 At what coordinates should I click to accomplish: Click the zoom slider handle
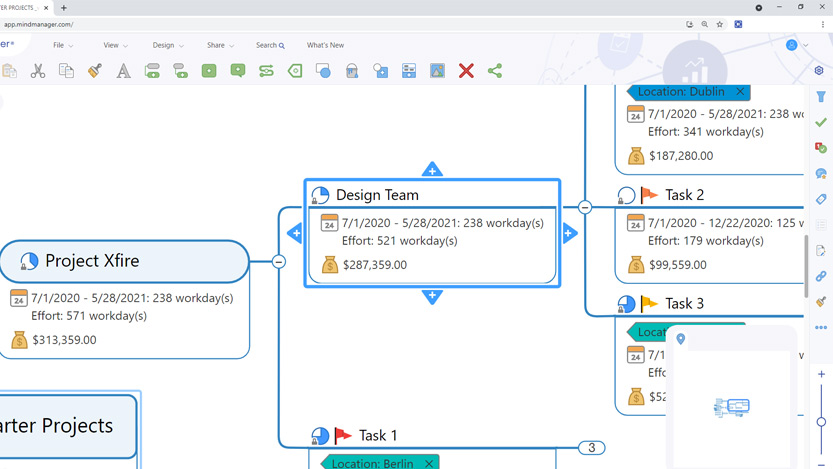point(821,422)
